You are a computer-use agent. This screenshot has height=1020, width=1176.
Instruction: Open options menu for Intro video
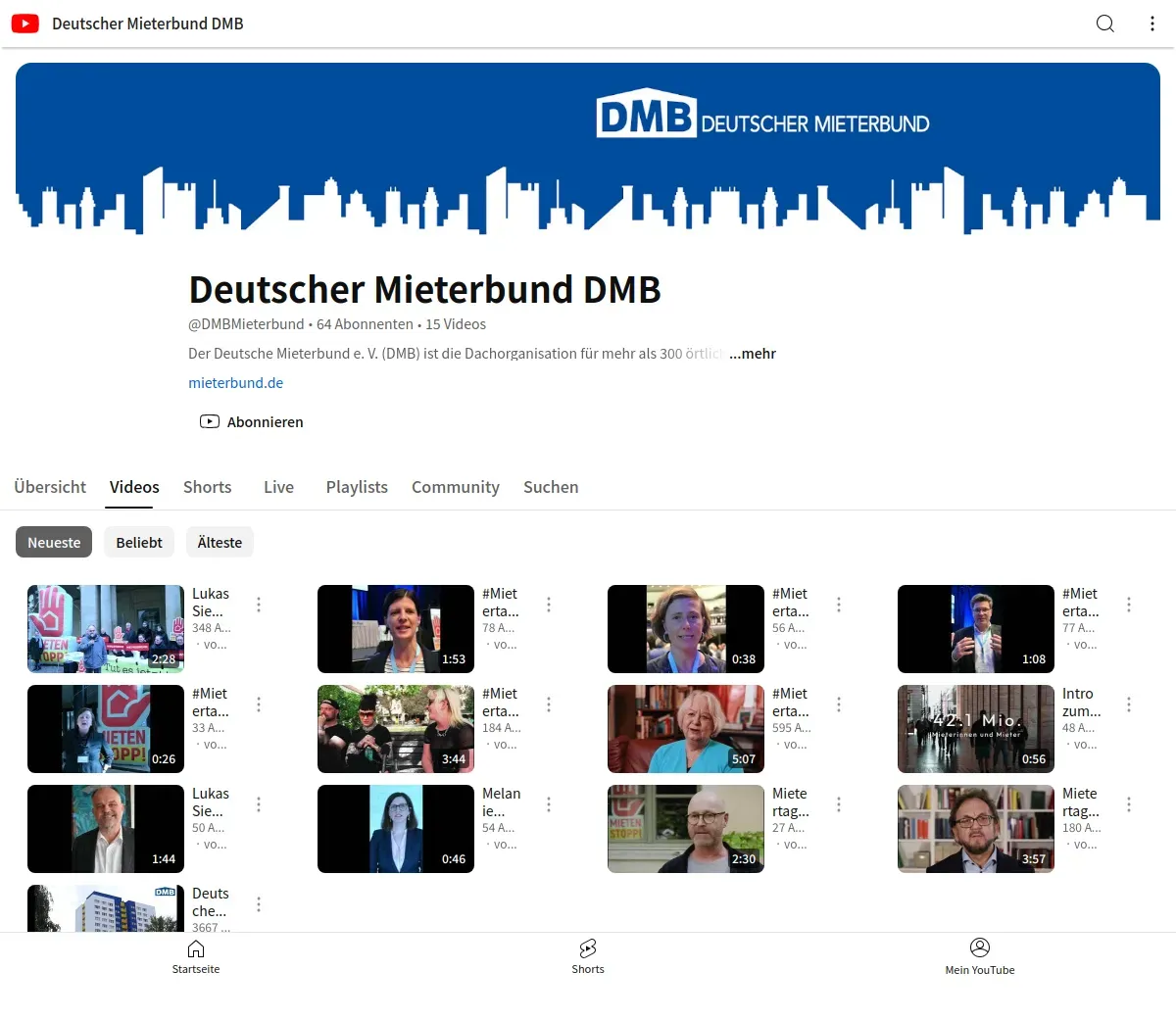[1129, 704]
